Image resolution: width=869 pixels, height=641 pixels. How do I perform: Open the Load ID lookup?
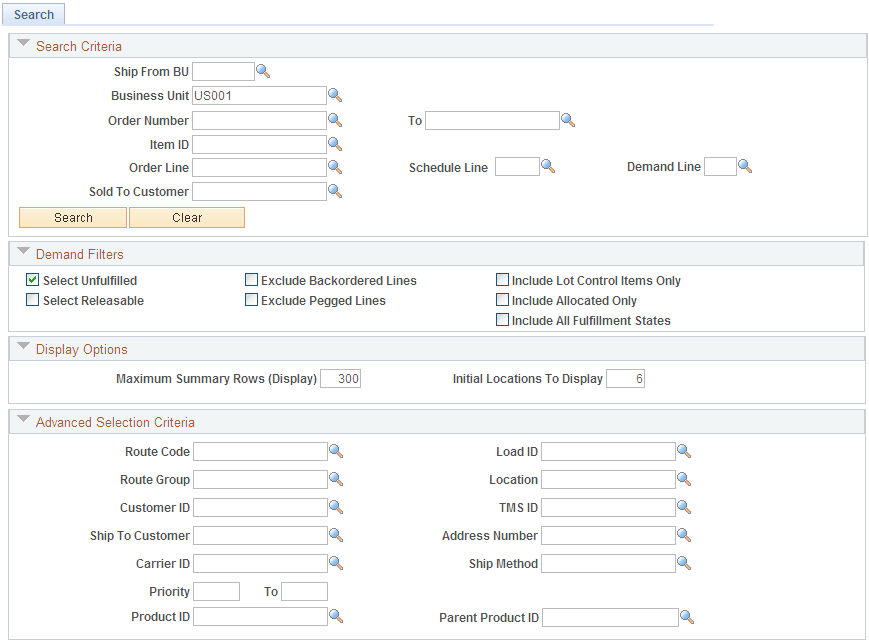pos(684,450)
